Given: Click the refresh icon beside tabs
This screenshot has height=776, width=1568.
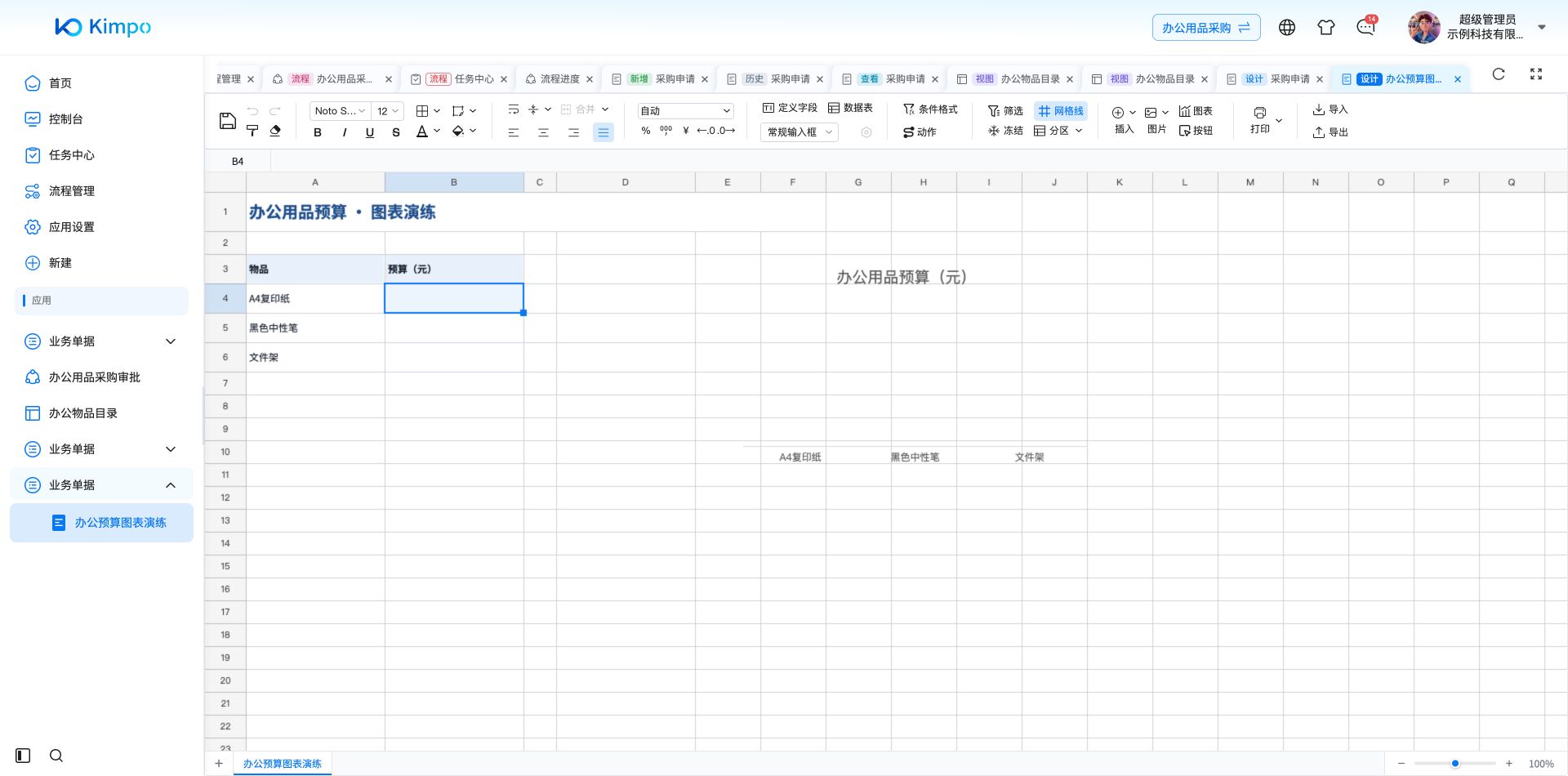Looking at the screenshot, I should tap(1499, 74).
